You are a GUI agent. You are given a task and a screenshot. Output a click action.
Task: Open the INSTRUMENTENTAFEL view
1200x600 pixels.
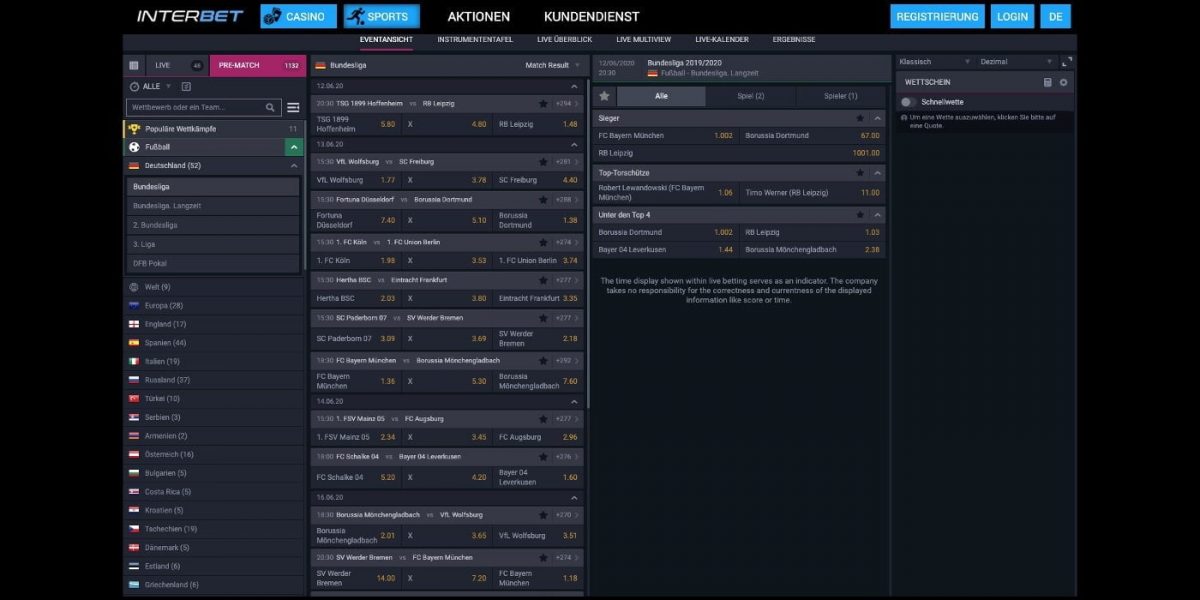click(x=475, y=40)
